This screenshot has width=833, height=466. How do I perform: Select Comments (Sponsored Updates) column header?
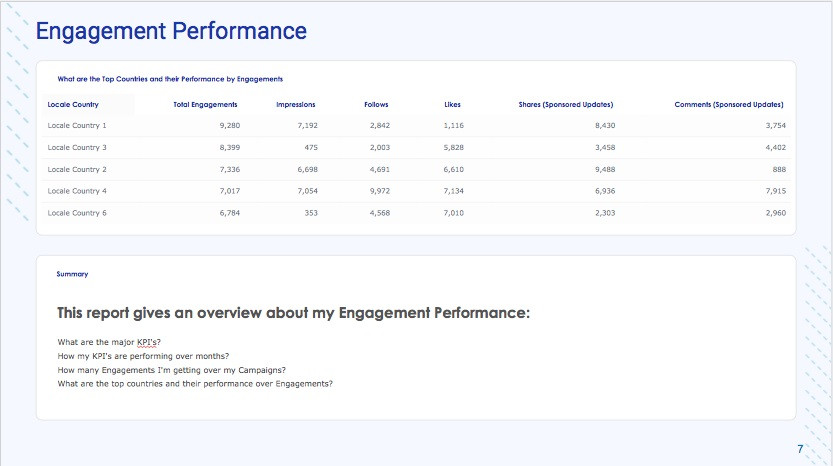729,105
